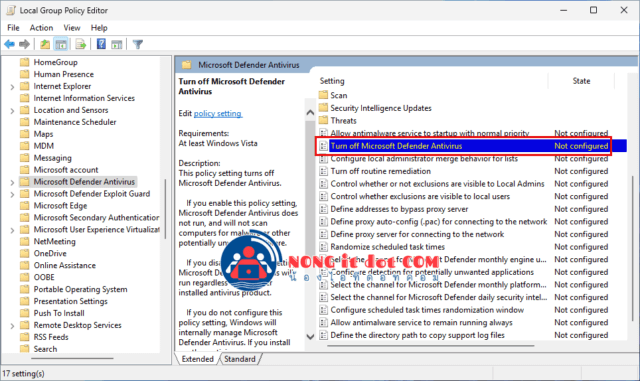Open the File menu
Image resolution: width=640 pixels, height=381 pixels.
tap(13, 28)
